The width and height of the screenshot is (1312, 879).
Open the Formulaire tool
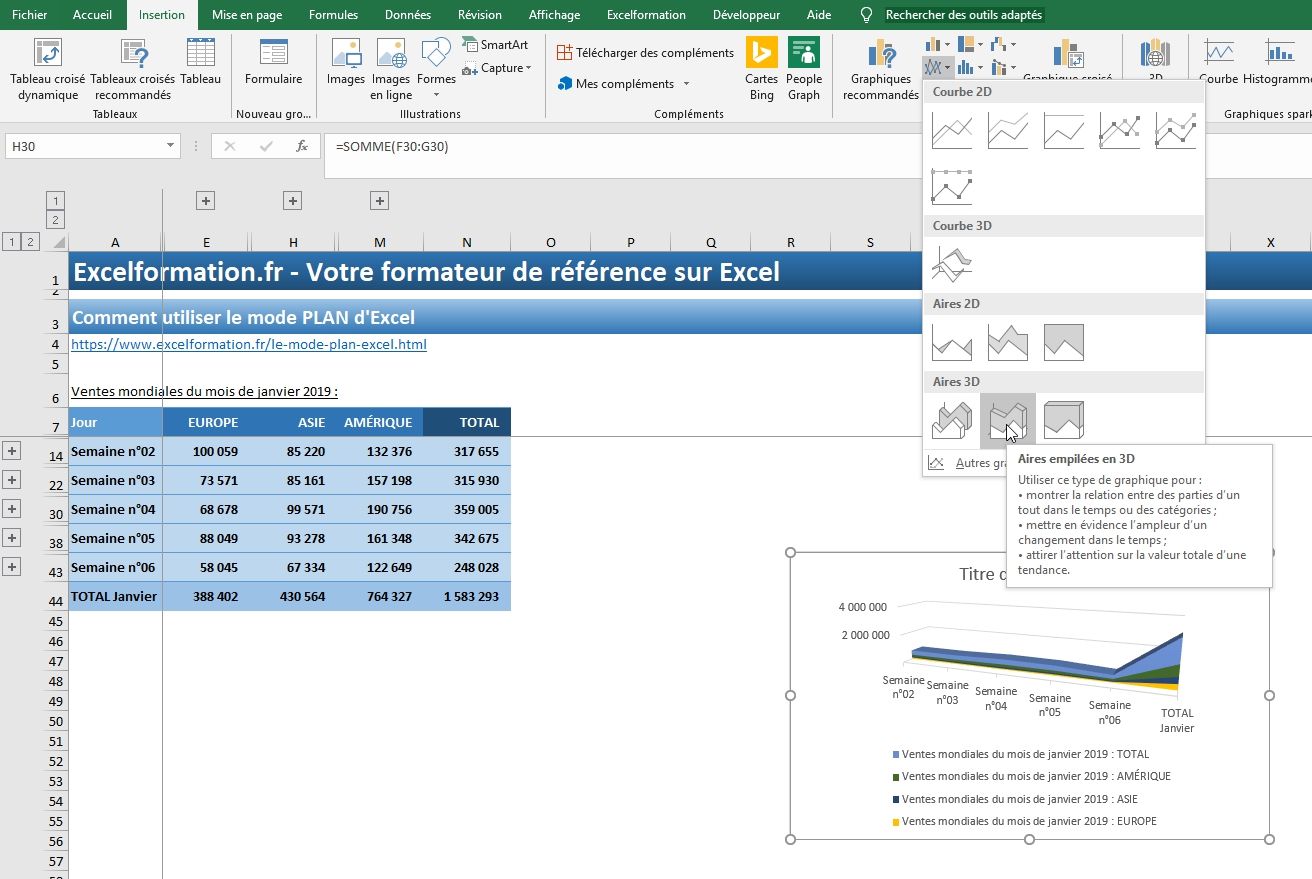tap(273, 56)
